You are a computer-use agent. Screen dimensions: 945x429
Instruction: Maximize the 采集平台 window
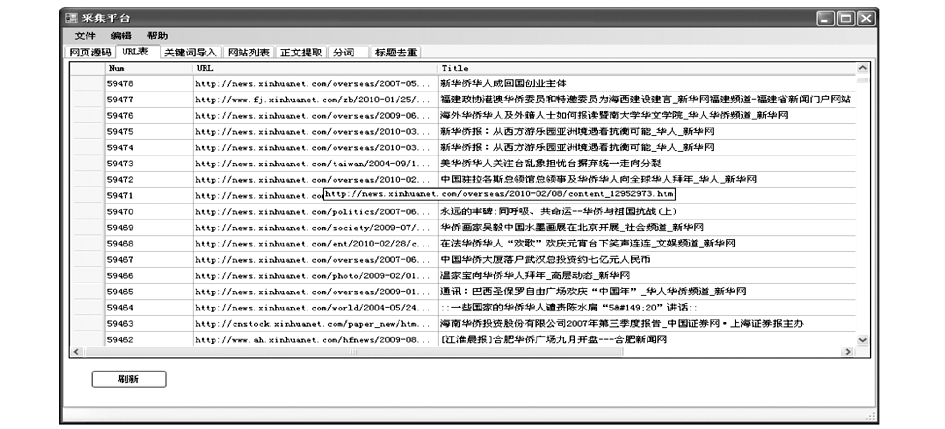click(x=846, y=19)
